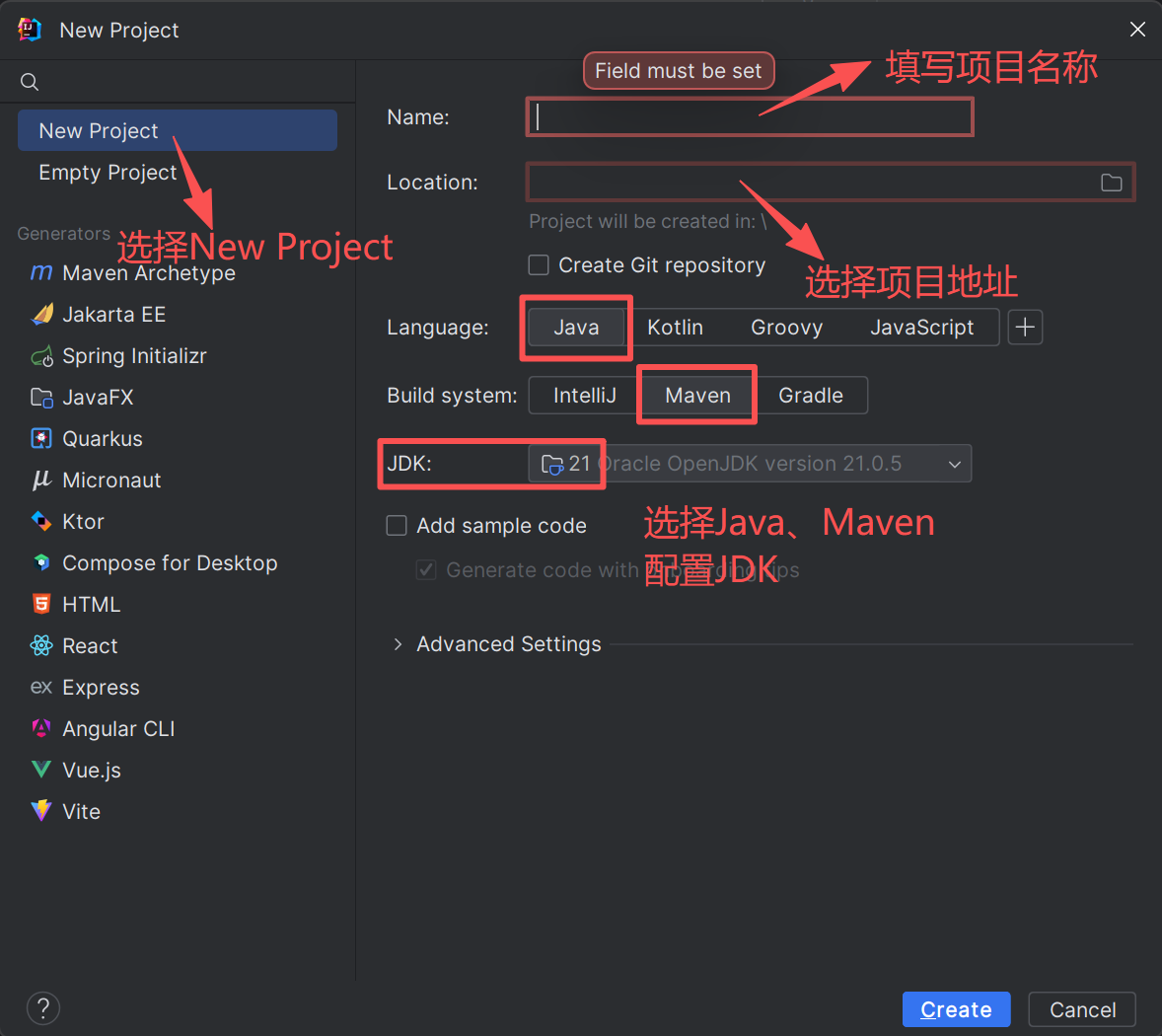This screenshot has height=1036, width=1162.
Task: Click the Angular CLI icon
Action: (x=41, y=728)
